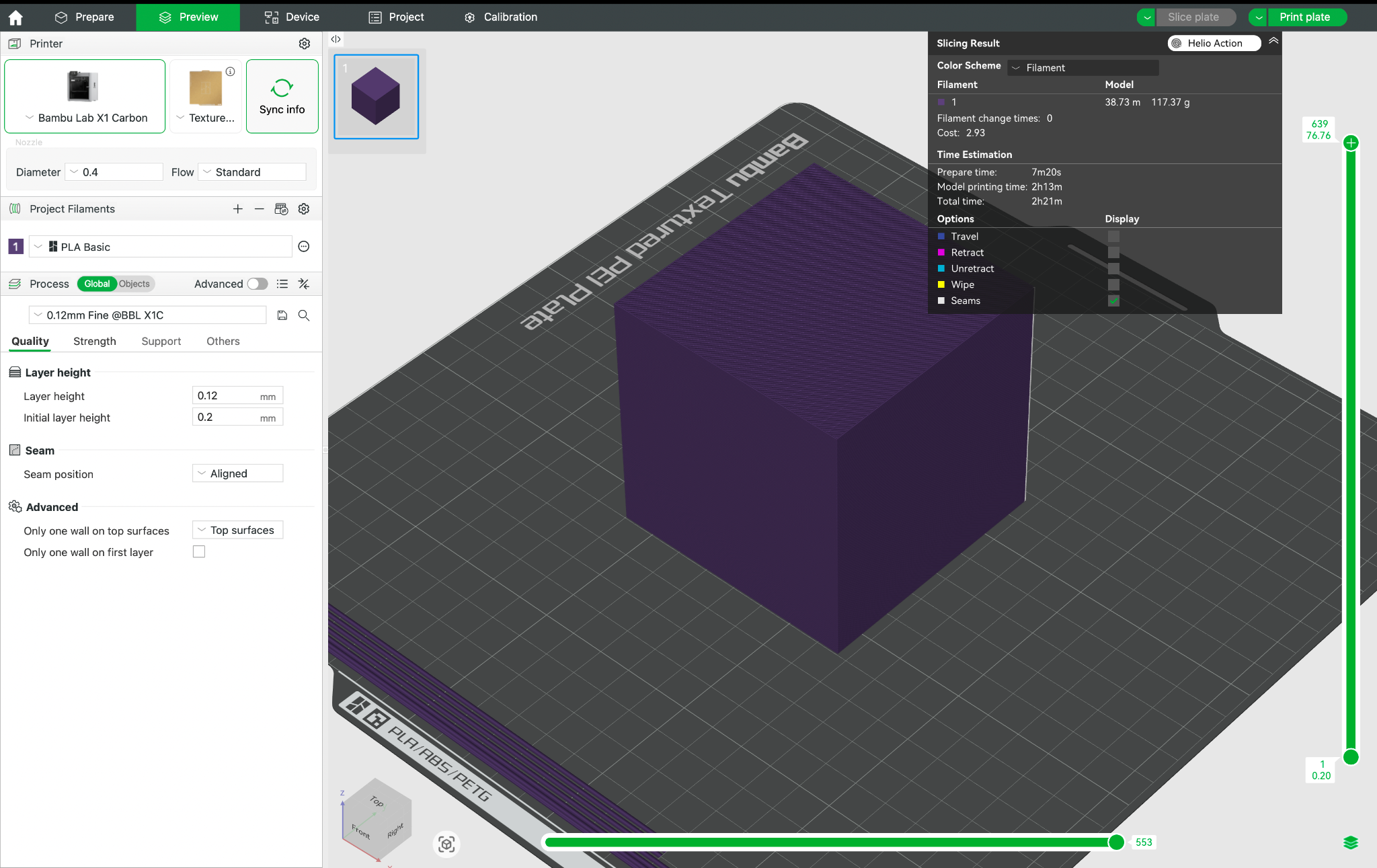This screenshot has width=1377, height=868.
Task: Toggle Unretract display checkbox
Action: (1114, 268)
